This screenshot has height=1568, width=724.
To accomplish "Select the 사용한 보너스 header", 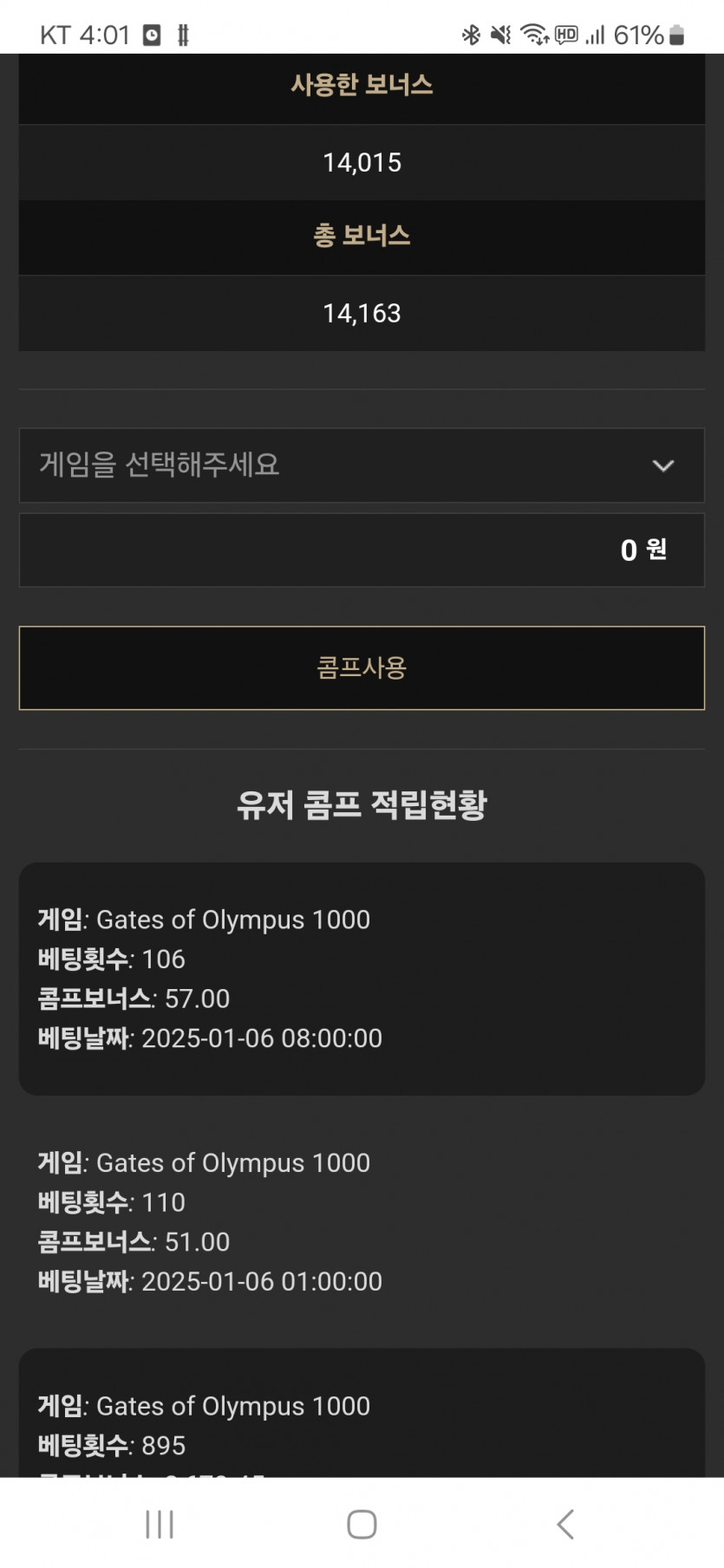I will coord(362,86).
